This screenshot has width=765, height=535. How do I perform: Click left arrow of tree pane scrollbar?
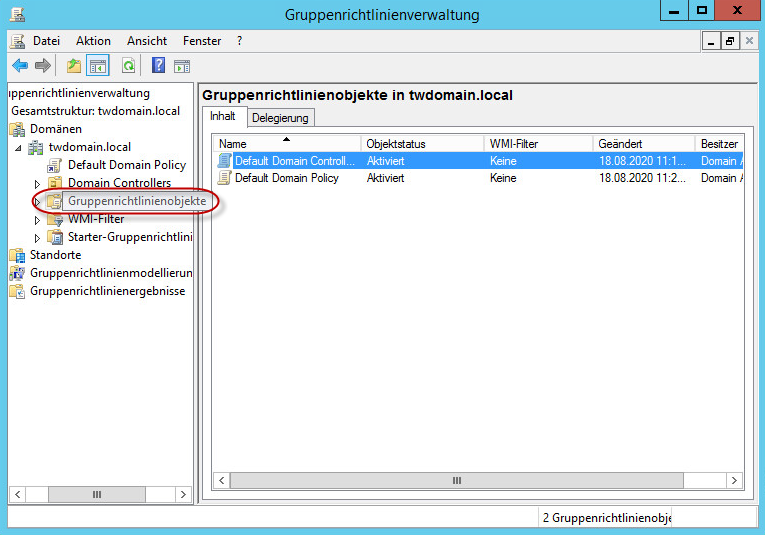coord(18,495)
